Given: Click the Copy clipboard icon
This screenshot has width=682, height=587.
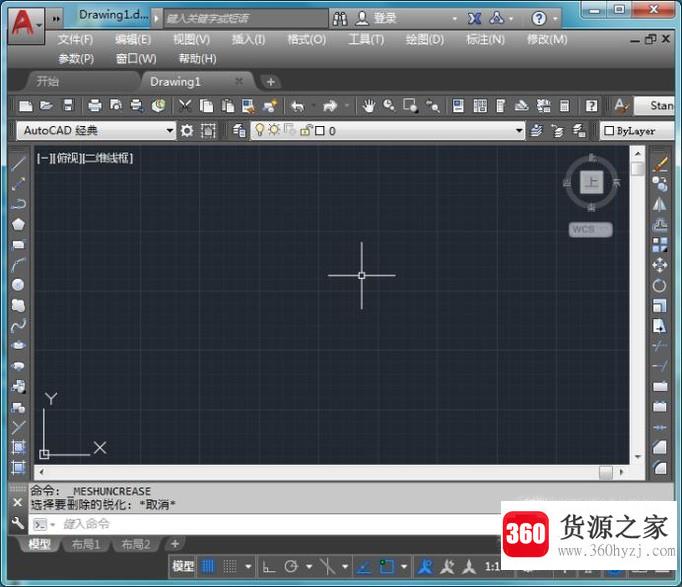Looking at the screenshot, I should coord(206,106).
